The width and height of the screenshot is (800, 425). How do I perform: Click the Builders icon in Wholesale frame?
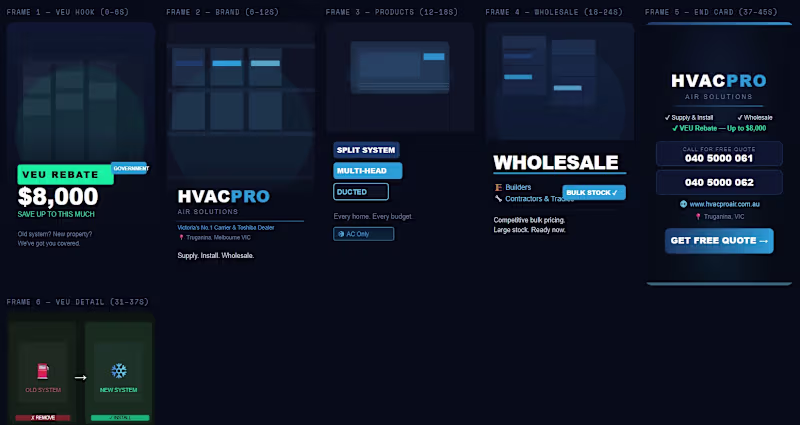tap(498, 187)
